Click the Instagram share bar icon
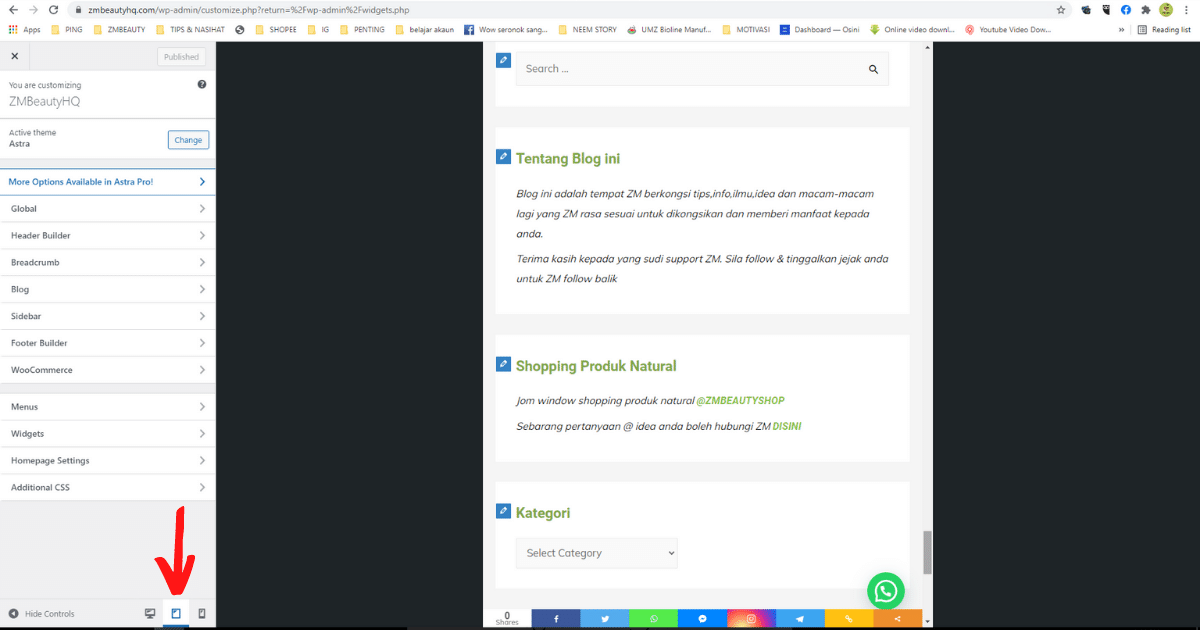Screen dimensions: 1200x630 751,619
